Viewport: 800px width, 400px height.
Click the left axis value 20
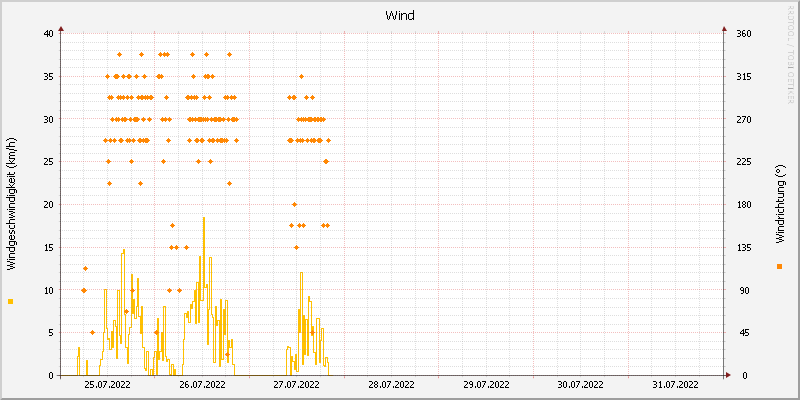[48, 205]
